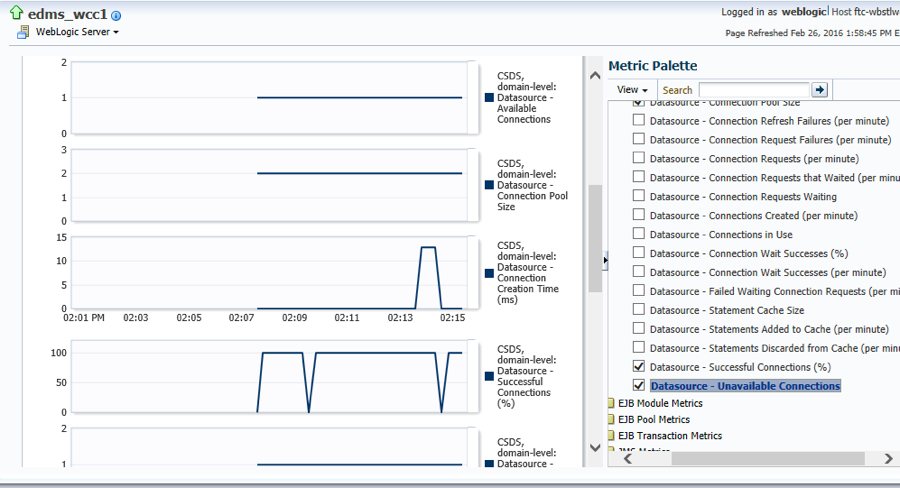Viewport: 900px width, 488px height.
Task: Check Datasource Connections in Use
Action: 638,234
